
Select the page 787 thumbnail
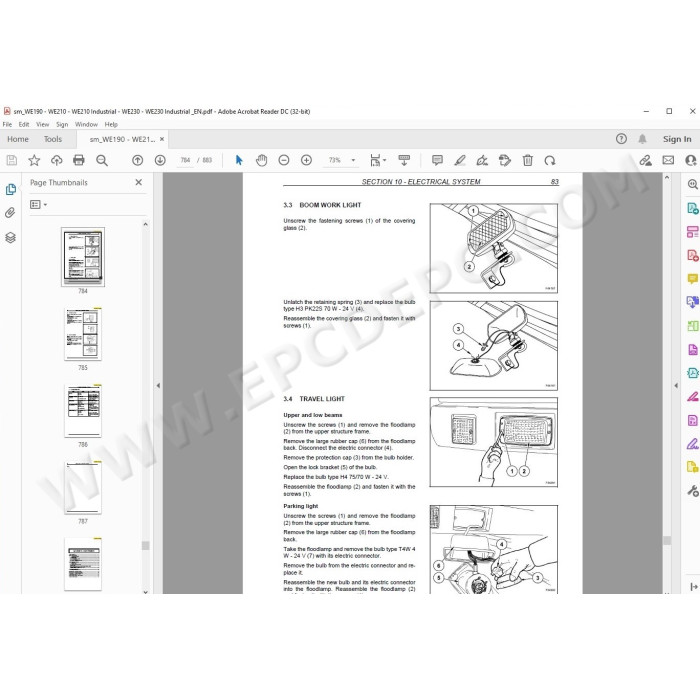[83, 488]
